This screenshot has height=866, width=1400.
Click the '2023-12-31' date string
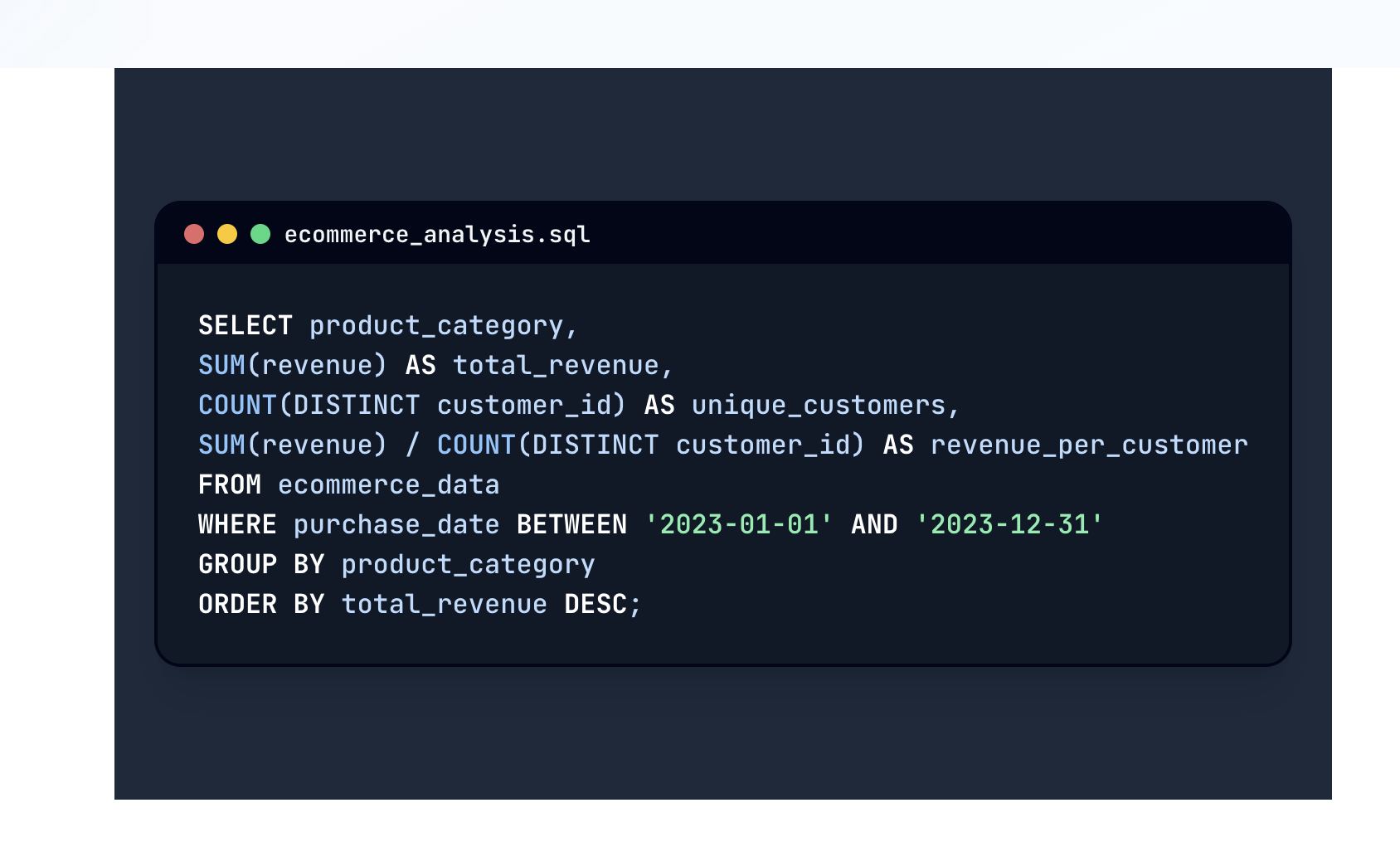(1009, 524)
